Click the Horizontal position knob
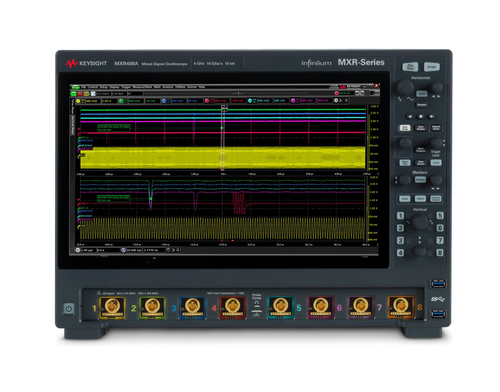Image resolution: width=500 pixels, height=392 pixels. 437,87
